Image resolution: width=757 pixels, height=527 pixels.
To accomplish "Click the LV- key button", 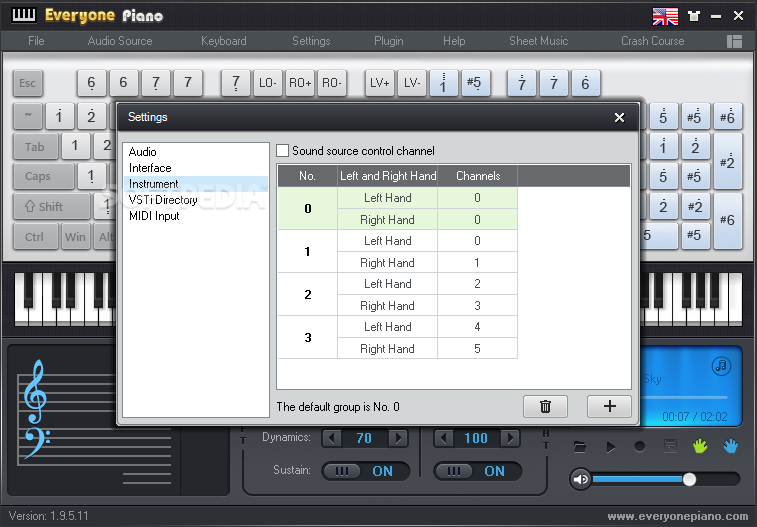I will (x=412, y=83).
